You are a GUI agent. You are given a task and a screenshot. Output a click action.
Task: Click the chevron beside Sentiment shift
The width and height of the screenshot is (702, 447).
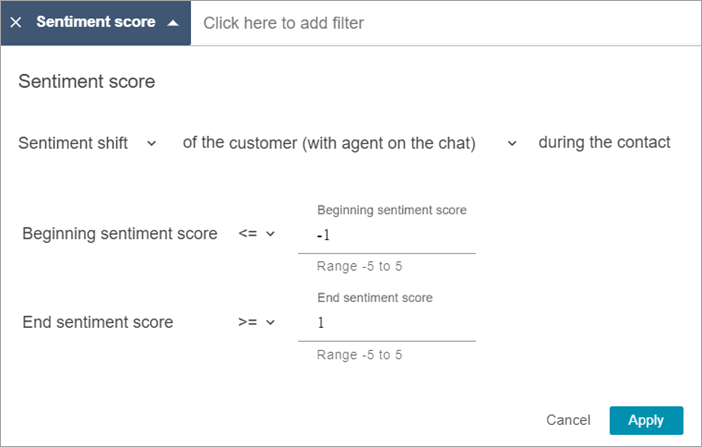[x=151, y=143]
